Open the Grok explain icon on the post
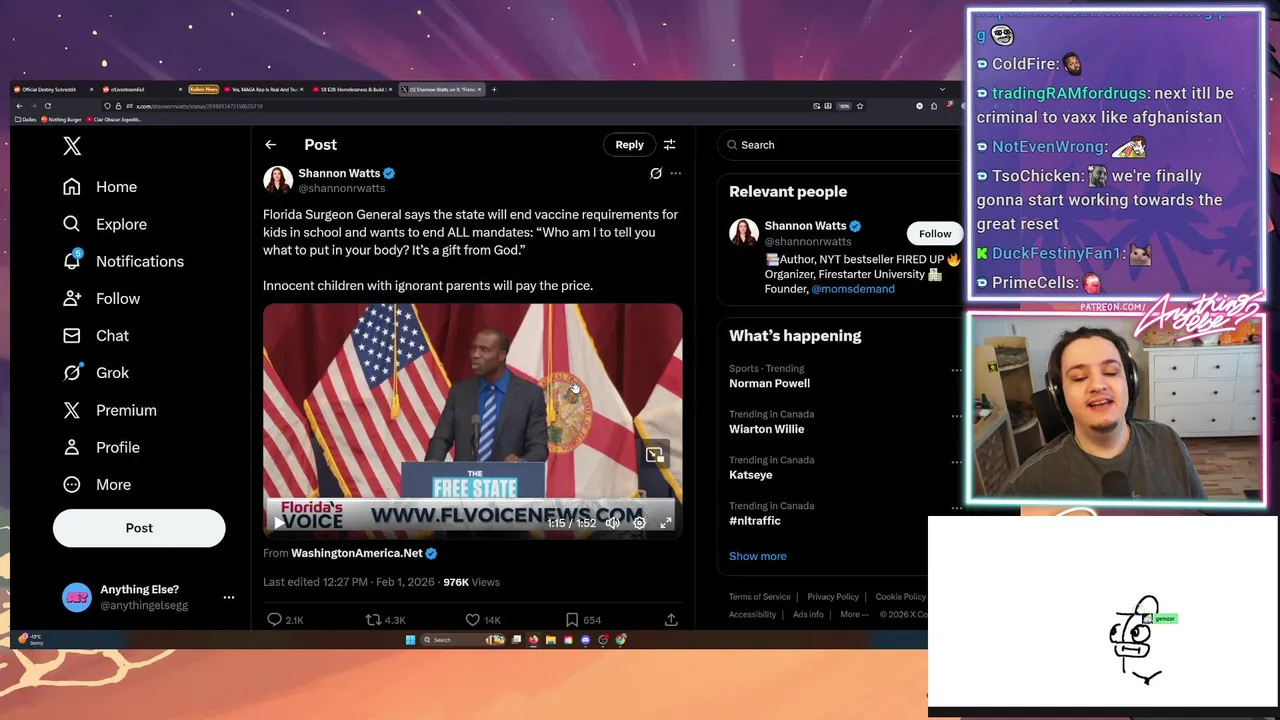Viewport: 1280px width, 720px height. (656, 173)
